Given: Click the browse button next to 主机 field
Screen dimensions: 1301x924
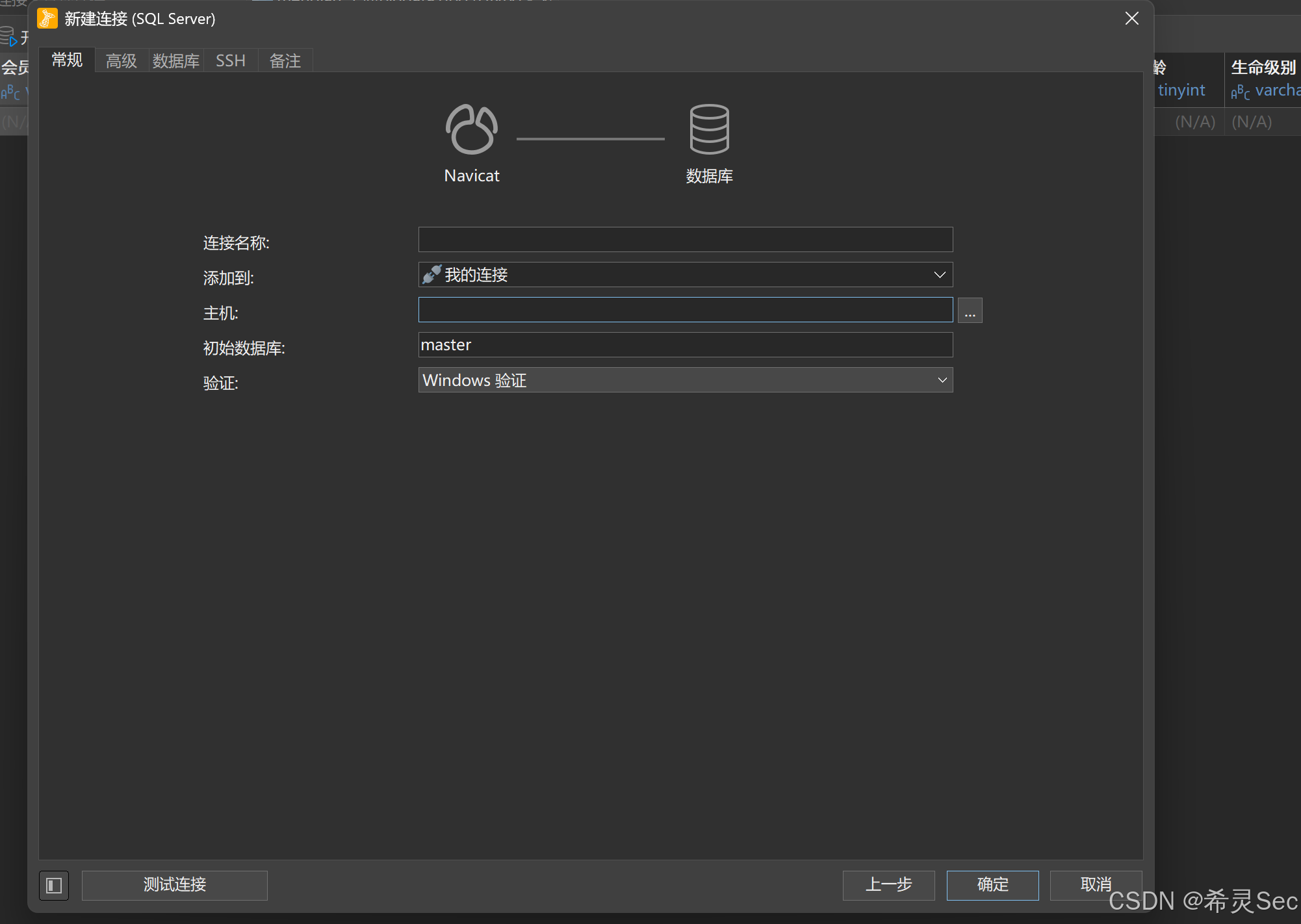Looking at the screenshot, I should (x=970, y=311).
